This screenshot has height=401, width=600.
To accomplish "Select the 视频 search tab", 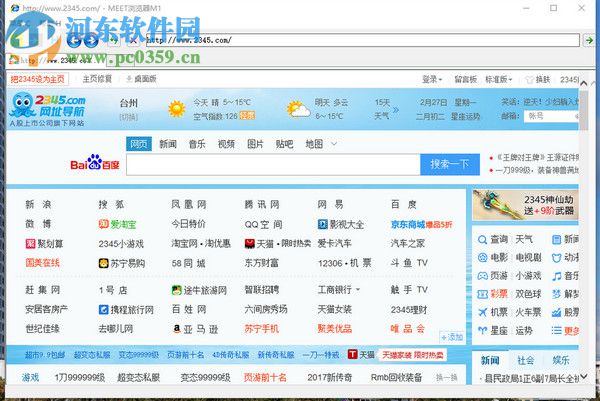I will pyautogui.click(x=226, y=144).
